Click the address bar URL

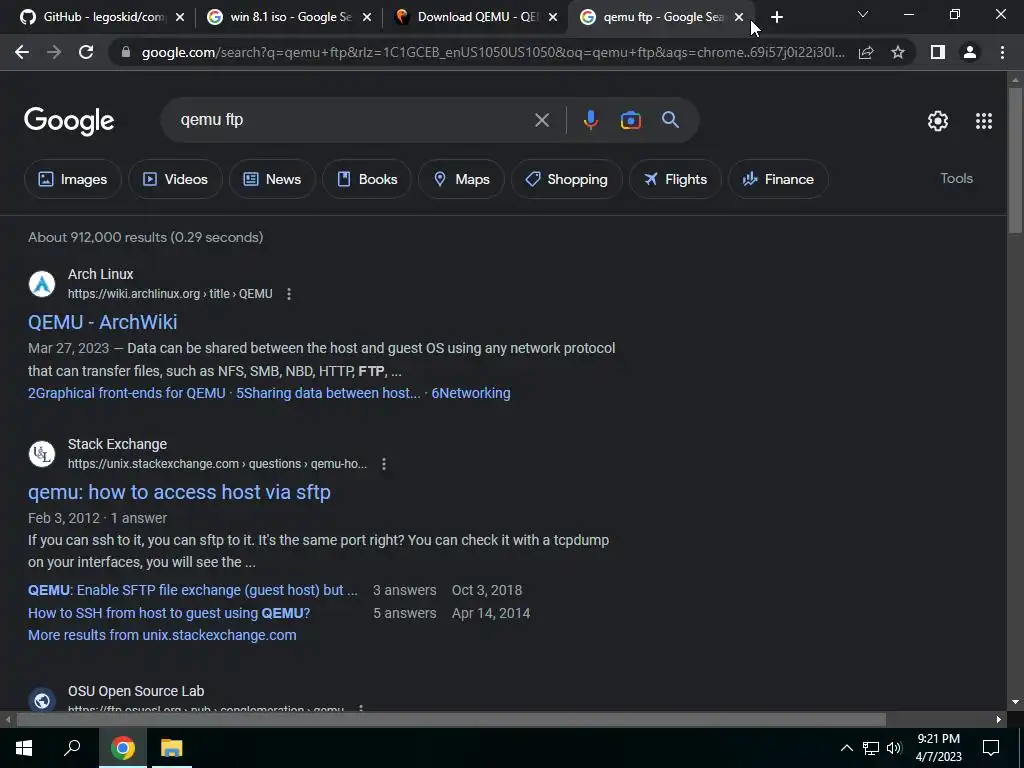tap(493, 52)
